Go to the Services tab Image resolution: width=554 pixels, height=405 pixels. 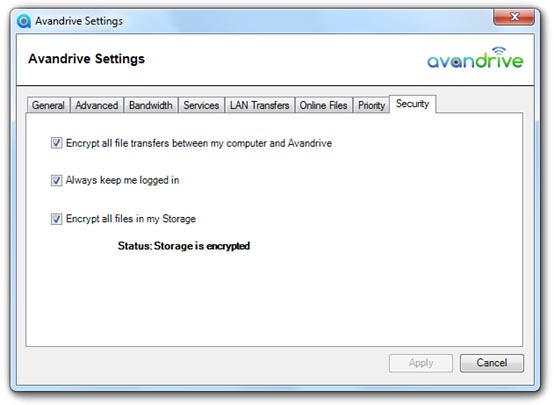tap(201, 105)
